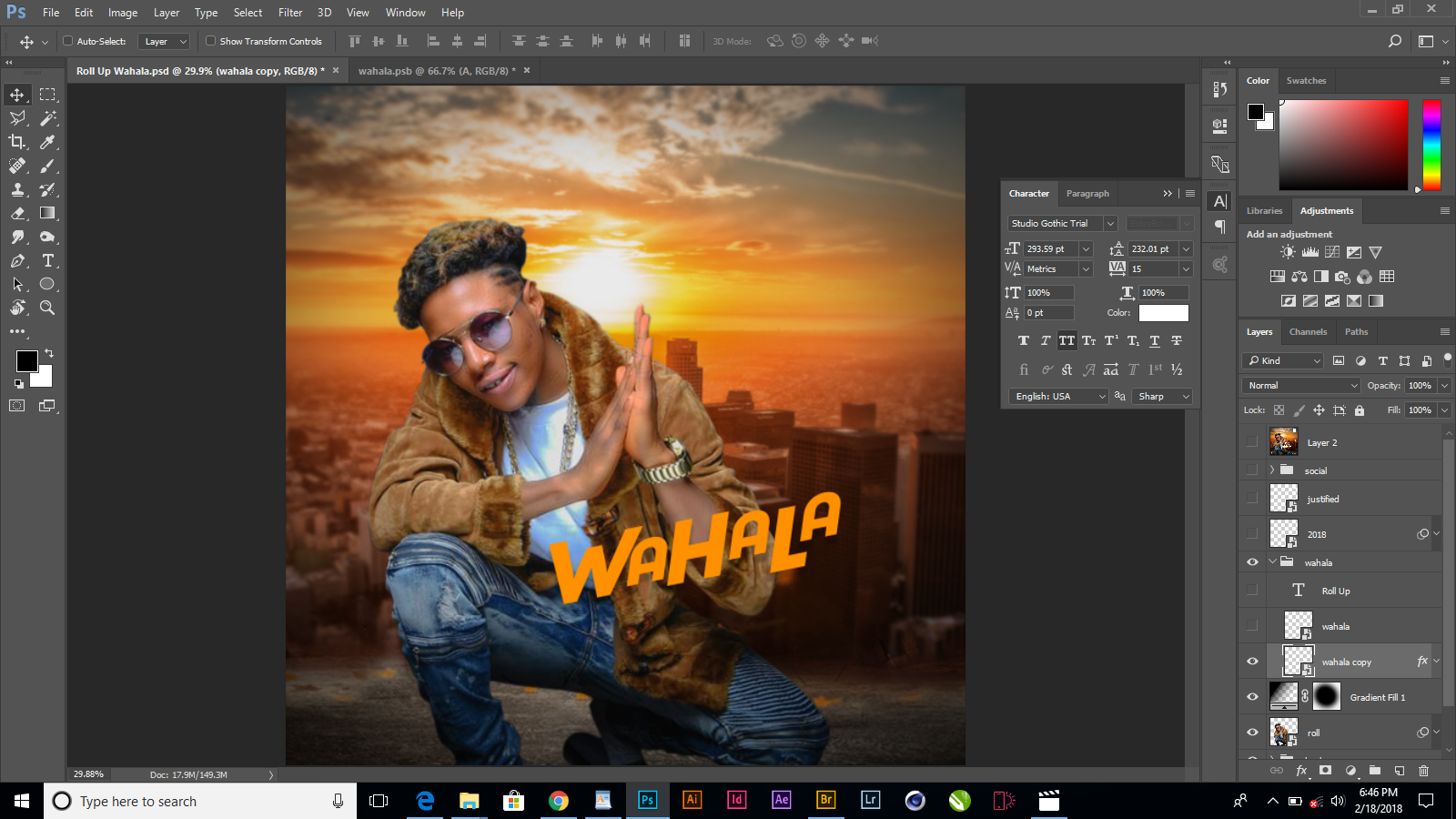
Task: Open the English: USA language dropdown
Action: (1058, 397)
